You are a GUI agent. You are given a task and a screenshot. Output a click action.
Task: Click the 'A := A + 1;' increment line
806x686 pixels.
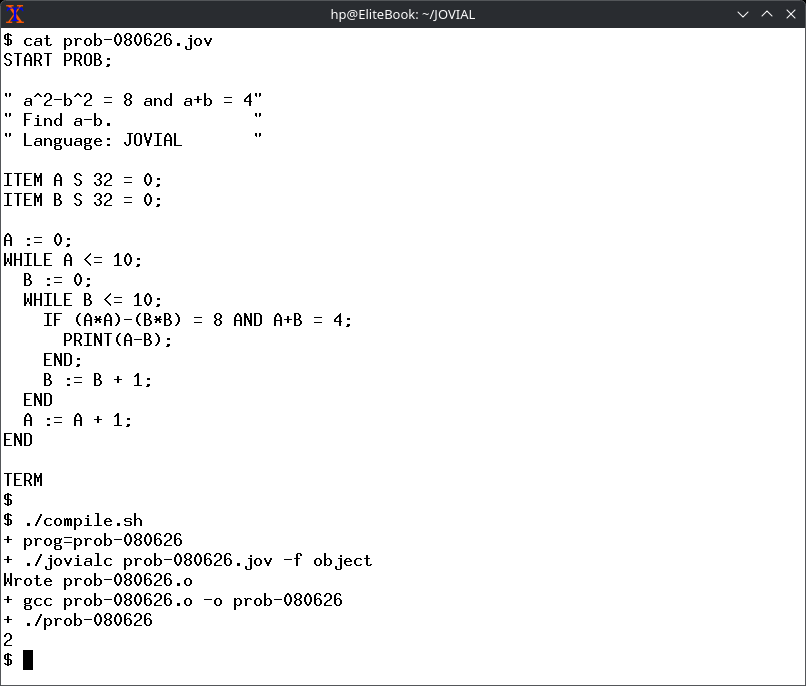coord(78,420)
